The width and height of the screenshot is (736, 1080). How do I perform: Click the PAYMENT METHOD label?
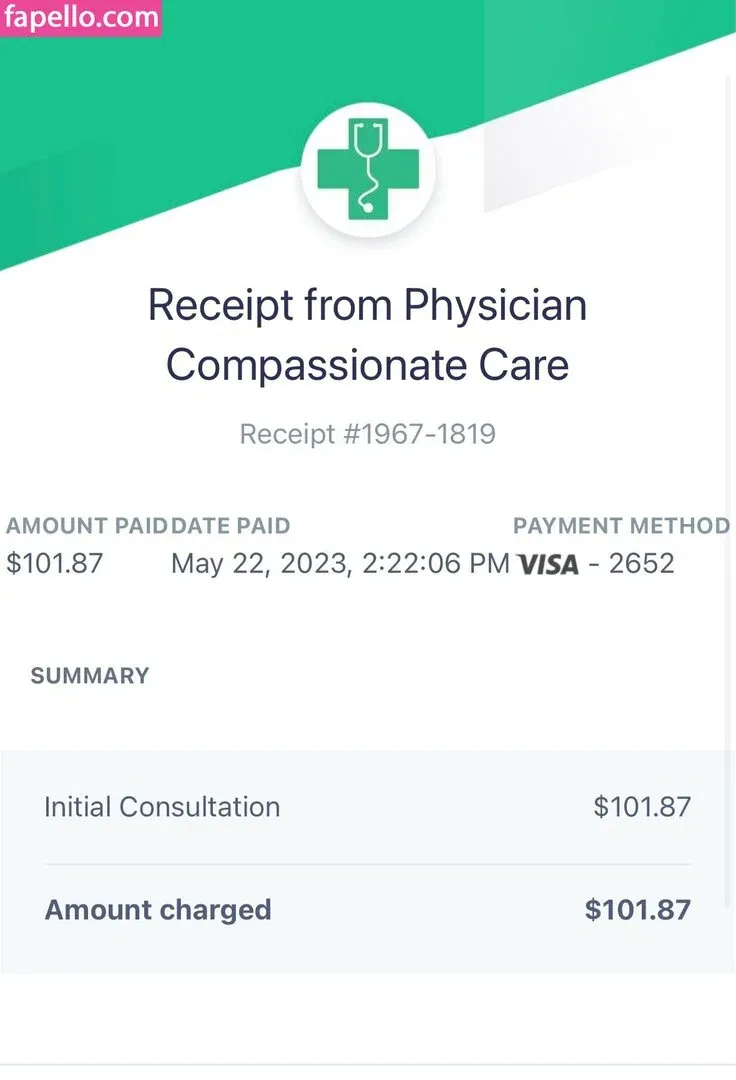click(621, 526)
